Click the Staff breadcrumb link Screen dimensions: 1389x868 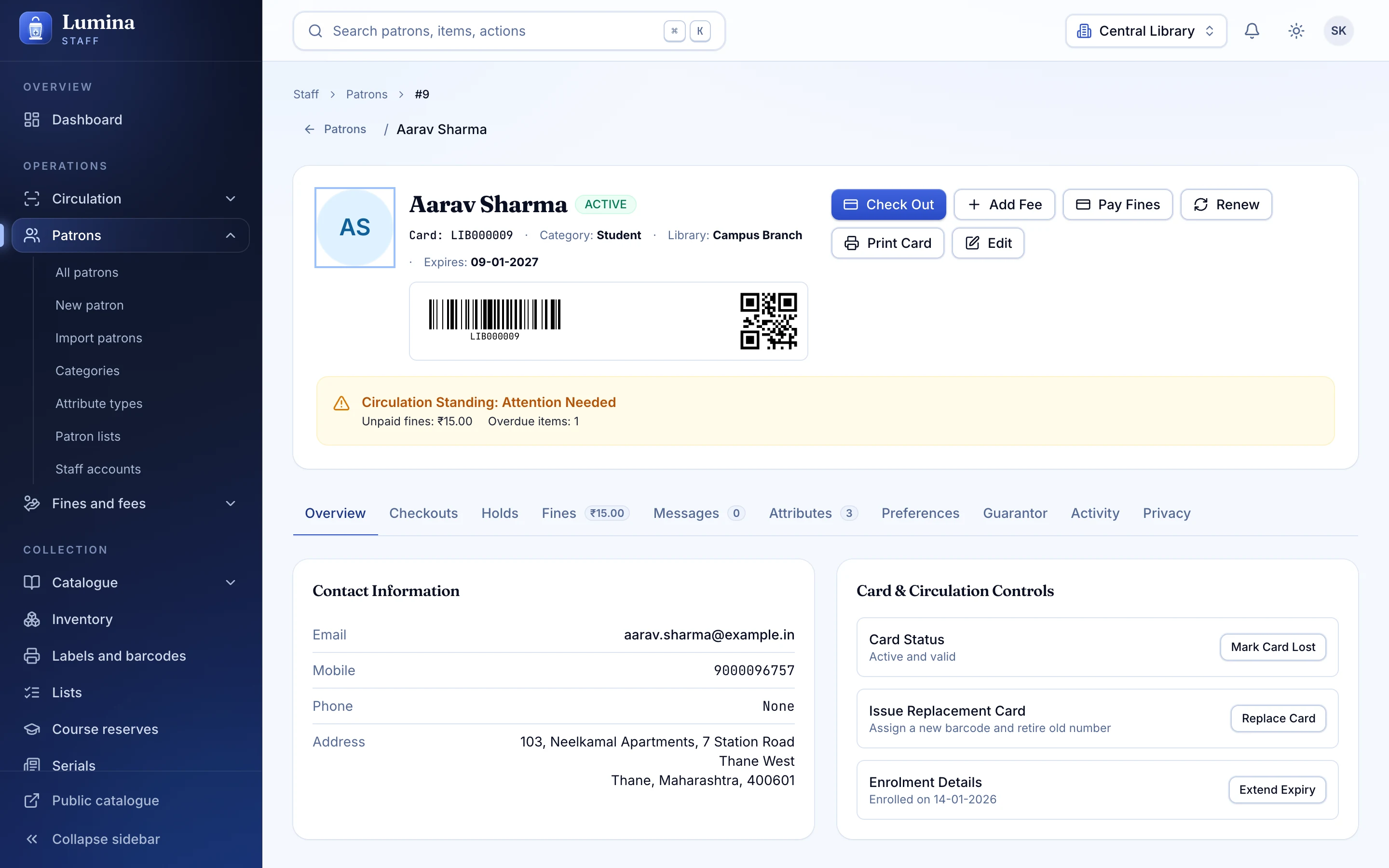pyautogui.click(x=306, y=94)
